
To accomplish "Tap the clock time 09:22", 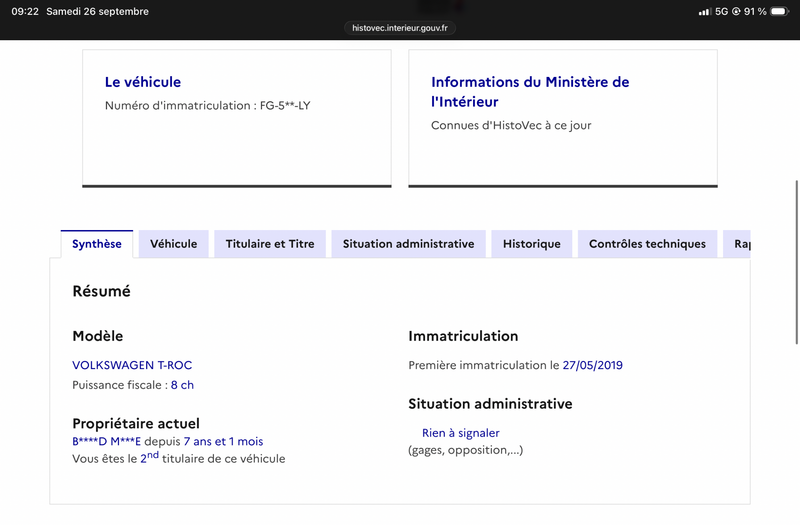I will pos(25,11).
